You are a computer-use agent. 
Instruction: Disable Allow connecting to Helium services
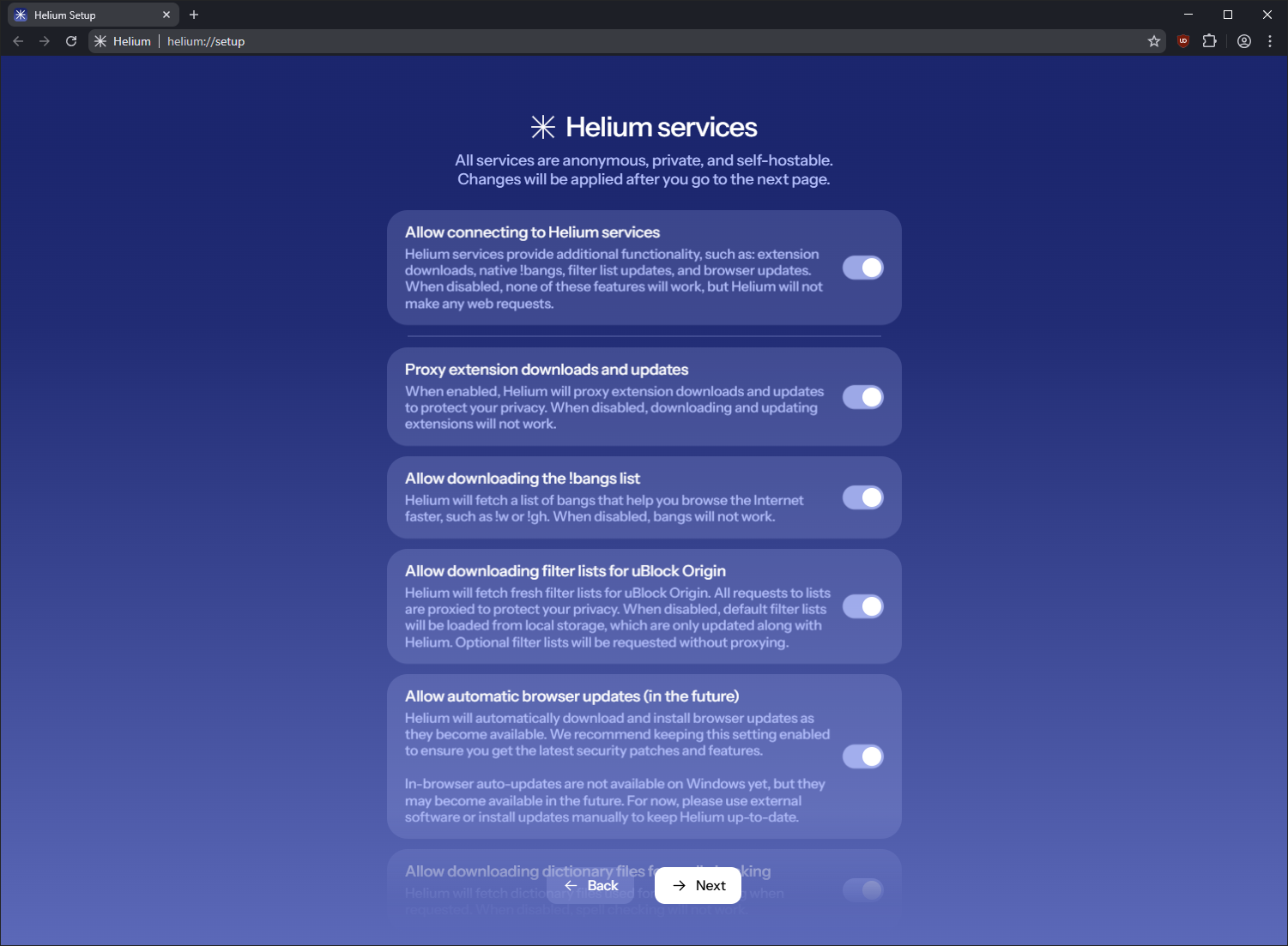pyautogui.click(x=863, y=267)
